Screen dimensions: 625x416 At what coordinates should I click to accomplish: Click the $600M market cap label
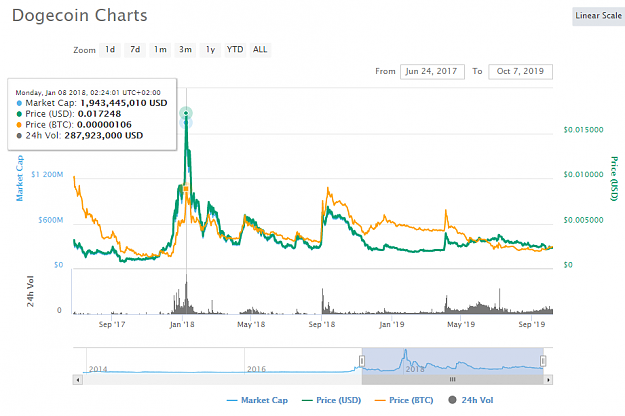point(51,220)
